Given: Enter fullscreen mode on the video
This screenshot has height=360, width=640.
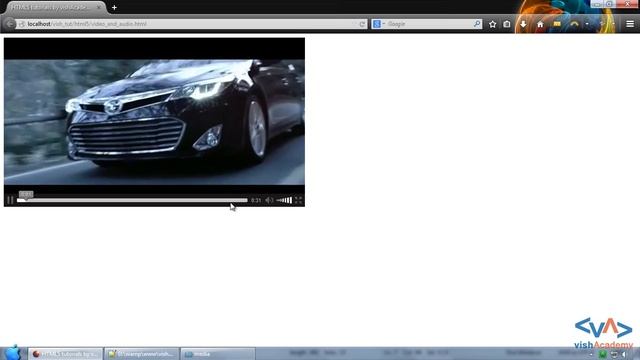Looking at the screenshot, I should pos(298,200).
